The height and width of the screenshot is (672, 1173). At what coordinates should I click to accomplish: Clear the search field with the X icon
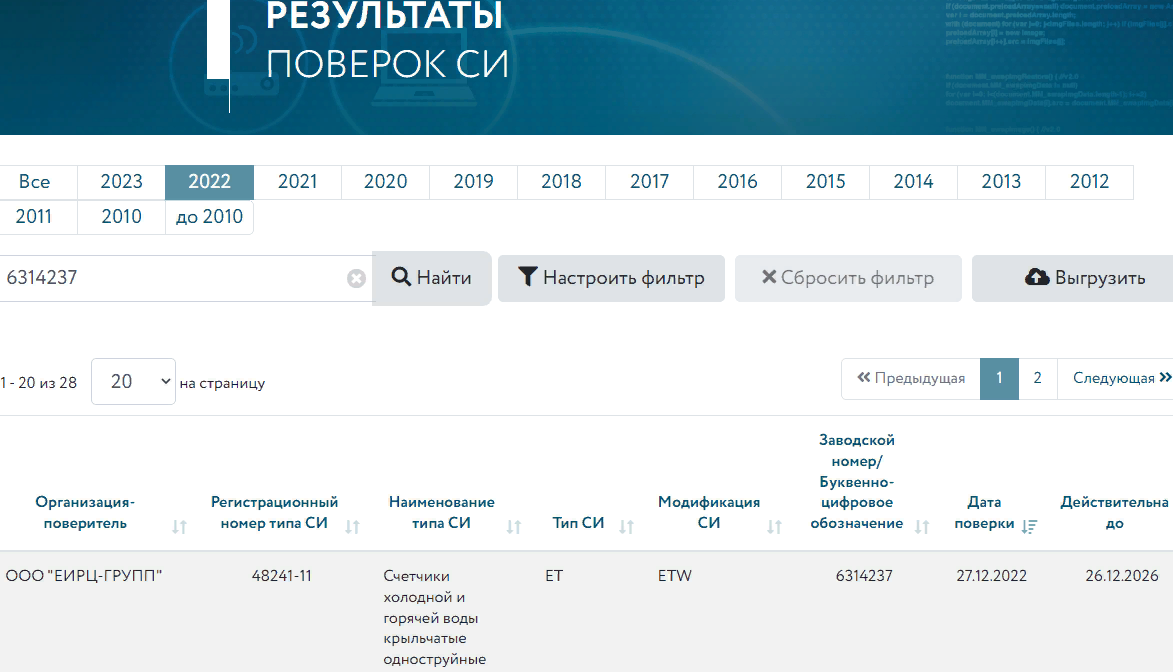pyautogui.click(x=356, y=278)
